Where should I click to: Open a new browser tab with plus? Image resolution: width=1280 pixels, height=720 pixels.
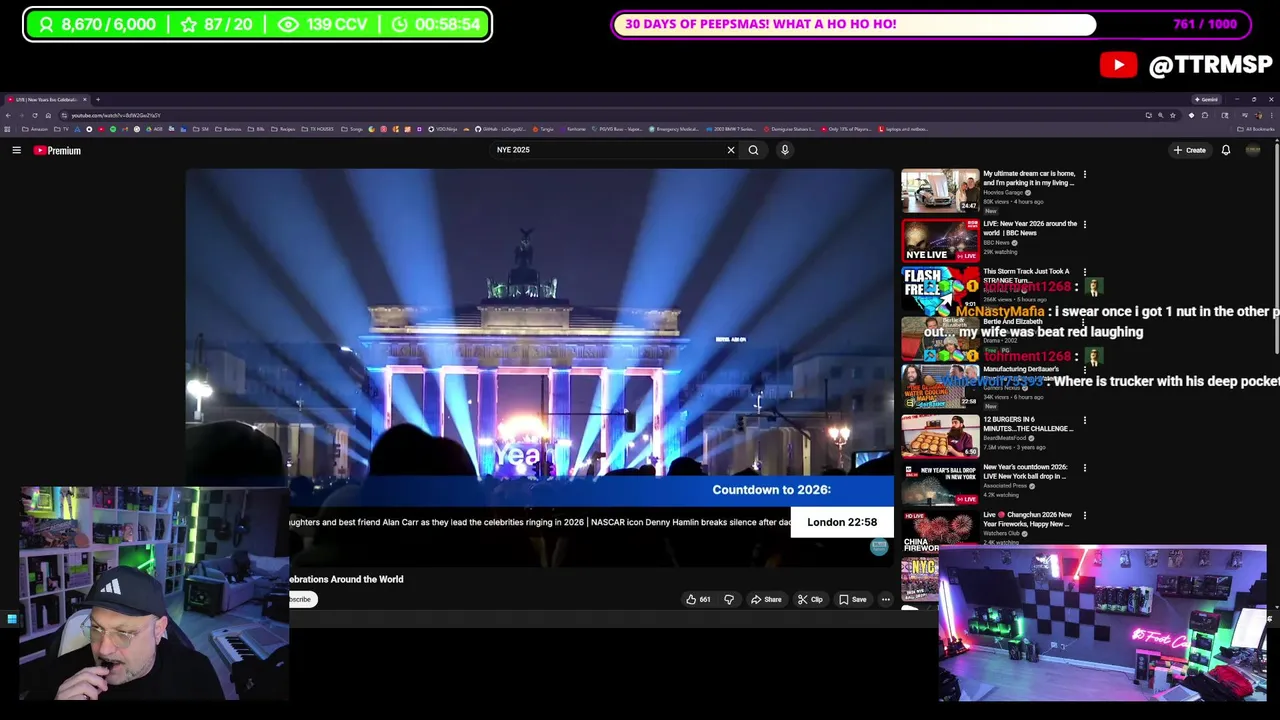click(x=98, y=99)
